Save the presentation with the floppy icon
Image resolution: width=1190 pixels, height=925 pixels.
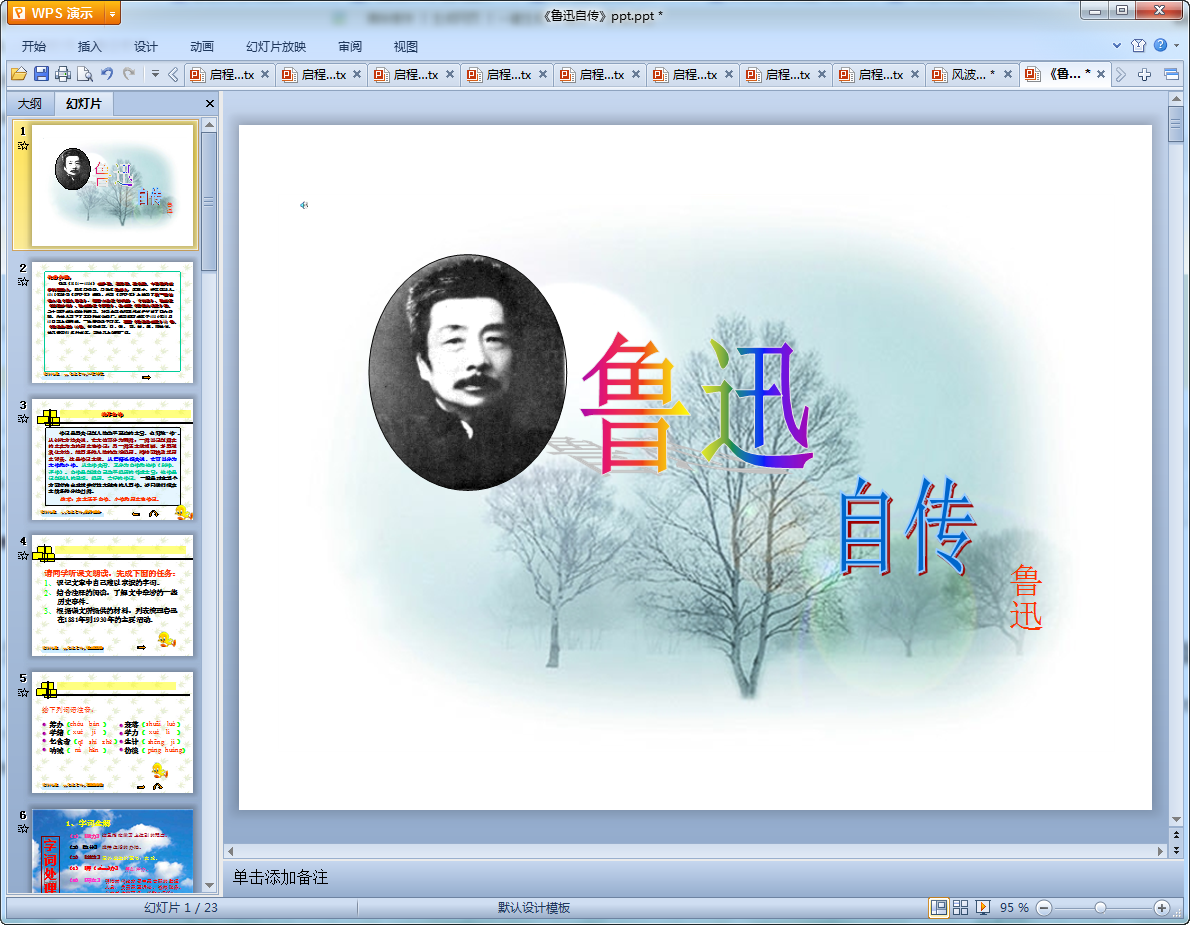[42, 74]
